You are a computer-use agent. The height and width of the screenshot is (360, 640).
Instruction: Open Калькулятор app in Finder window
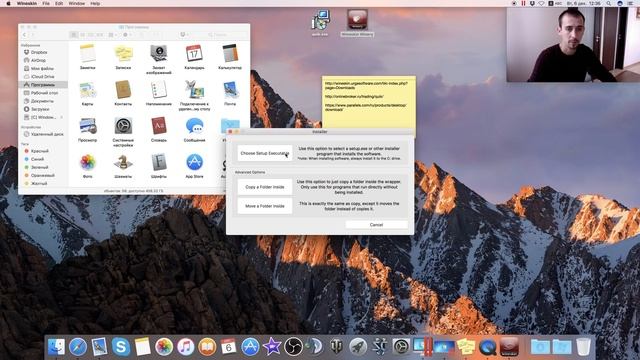[230, 57]
